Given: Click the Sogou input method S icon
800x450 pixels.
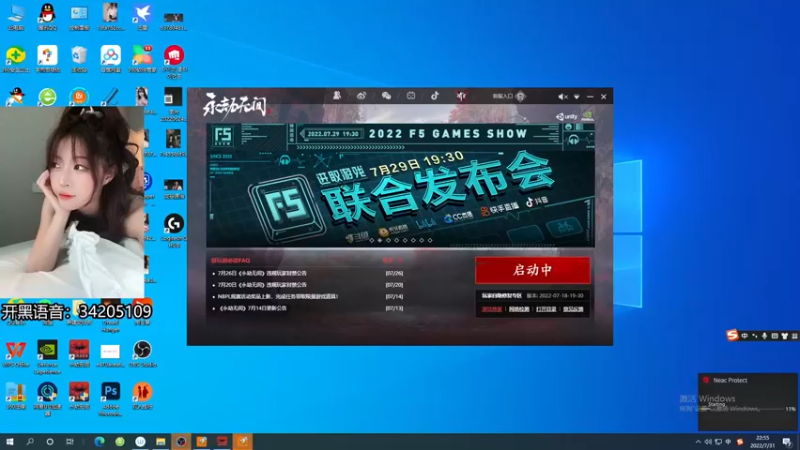Looking at the screenshot, I should point(733,335).
